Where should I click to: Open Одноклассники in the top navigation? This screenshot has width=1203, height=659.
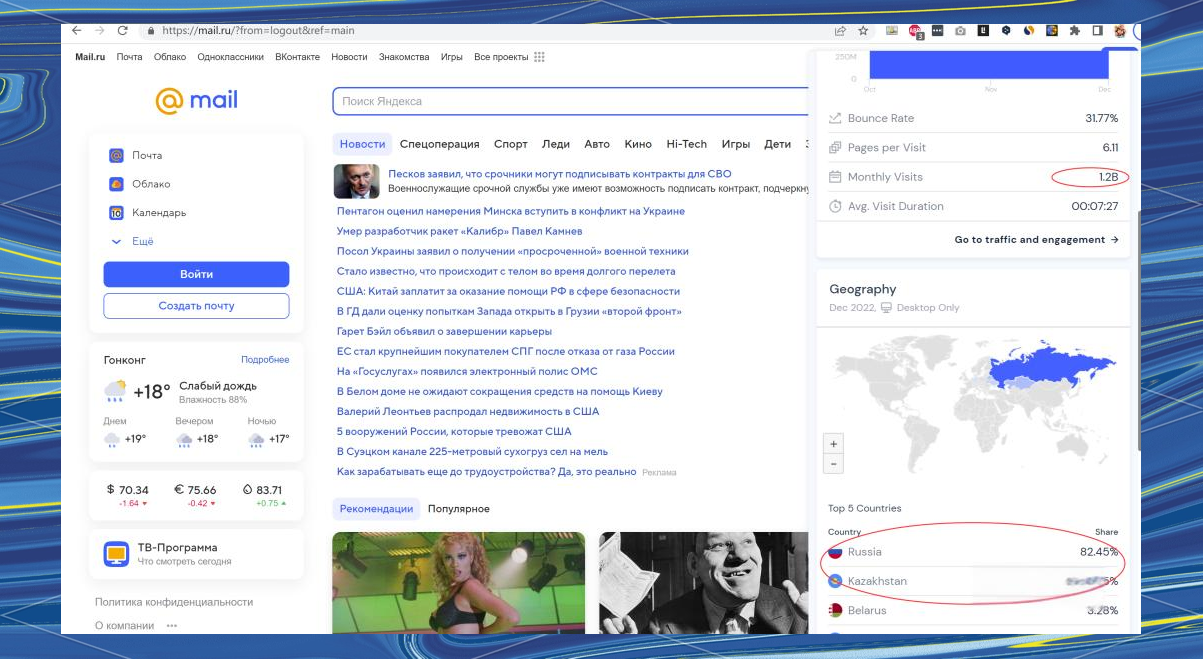(231, 57)
